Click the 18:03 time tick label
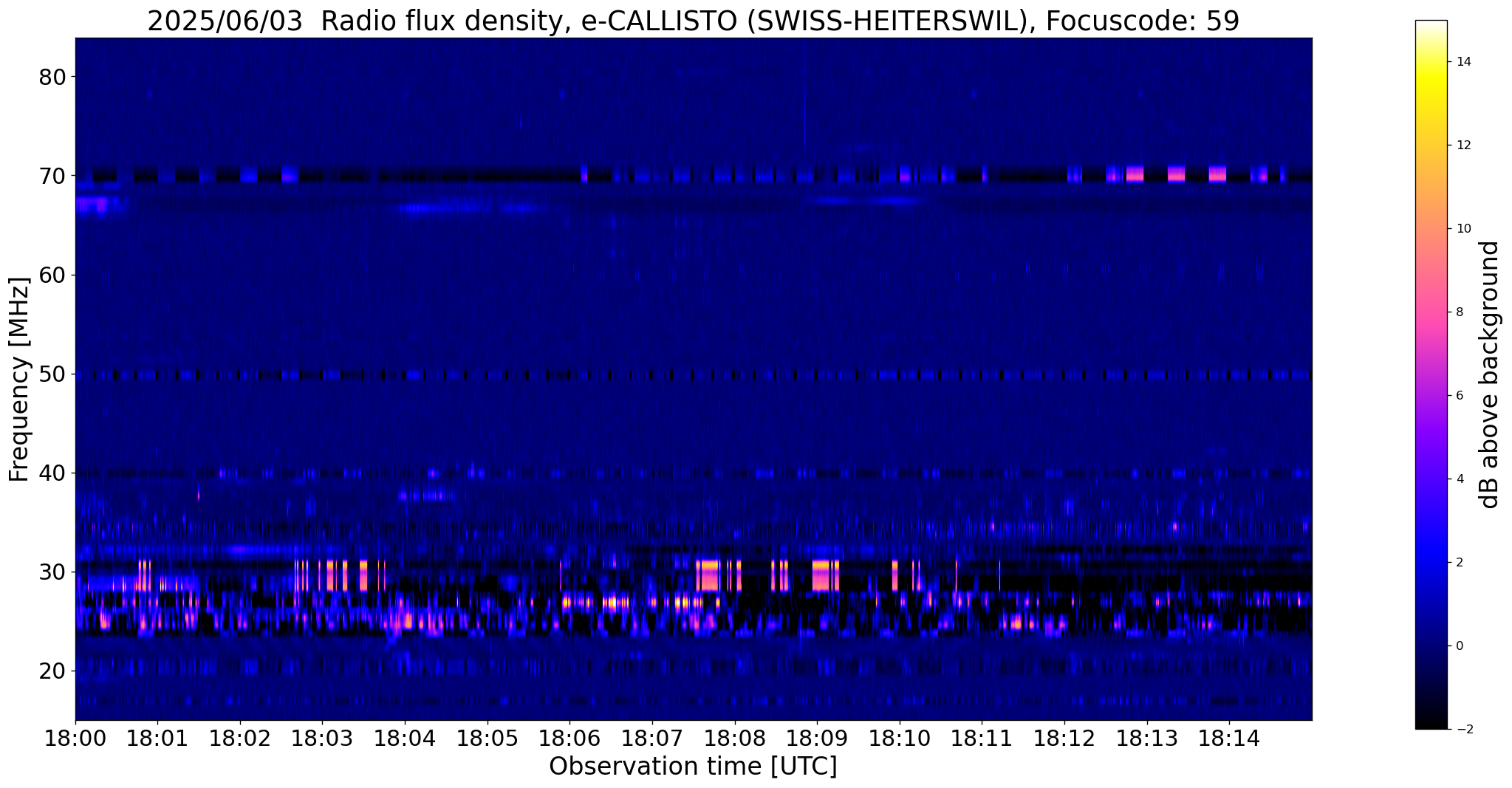1512x788 pixels. (322, 739)
